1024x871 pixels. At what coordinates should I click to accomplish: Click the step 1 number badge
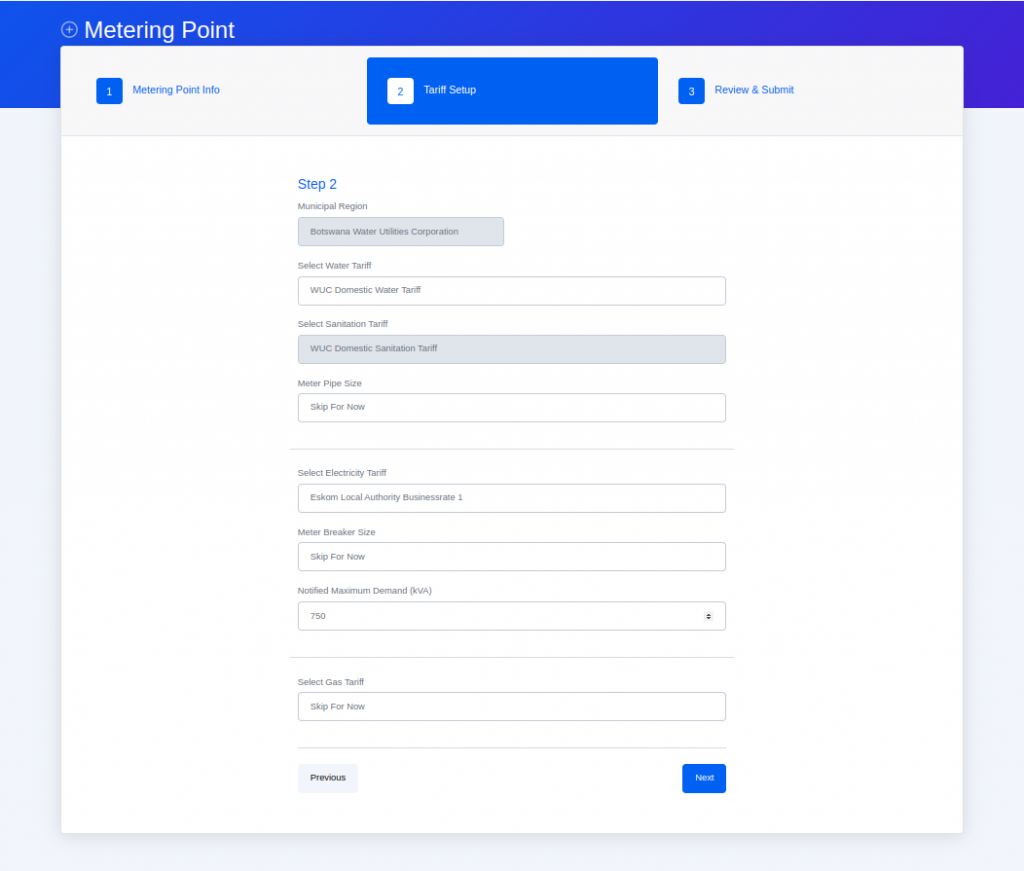click(109, 90)
